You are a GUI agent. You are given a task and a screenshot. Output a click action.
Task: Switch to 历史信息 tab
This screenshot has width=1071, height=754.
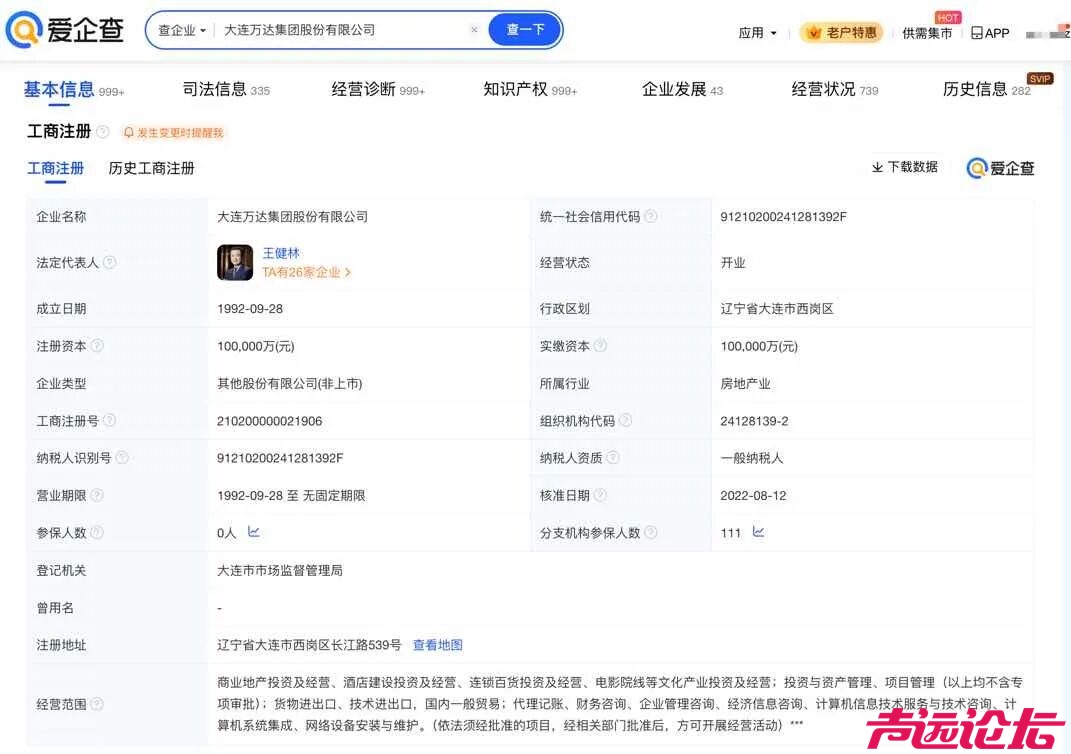[987, 89]
